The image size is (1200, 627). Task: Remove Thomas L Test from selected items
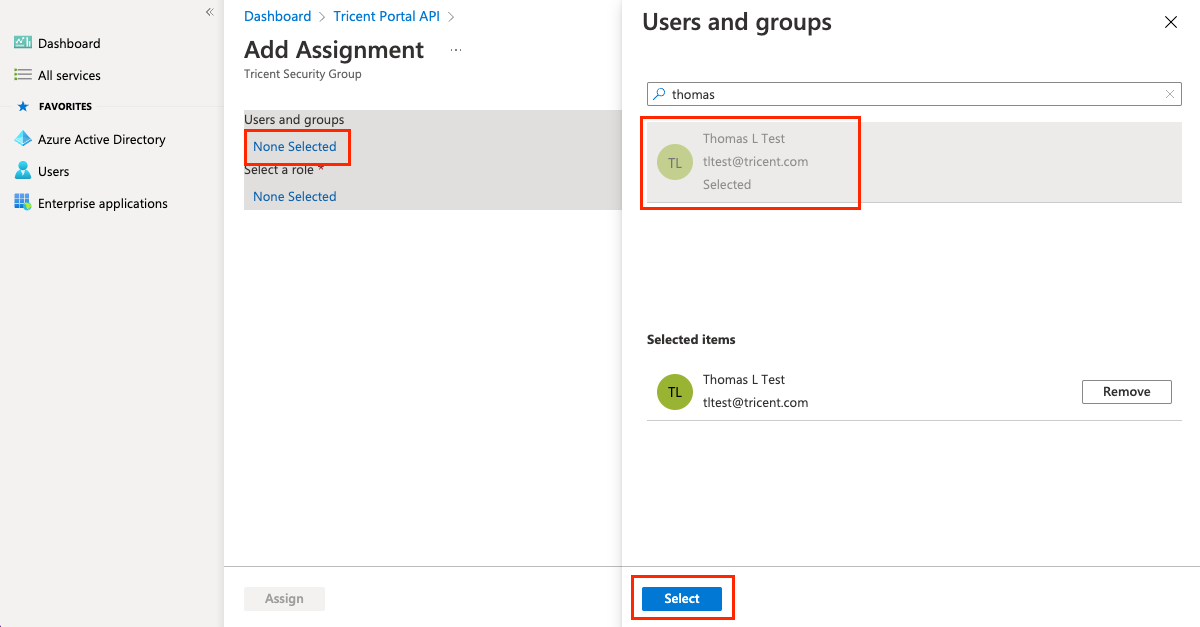point(1127,392)
